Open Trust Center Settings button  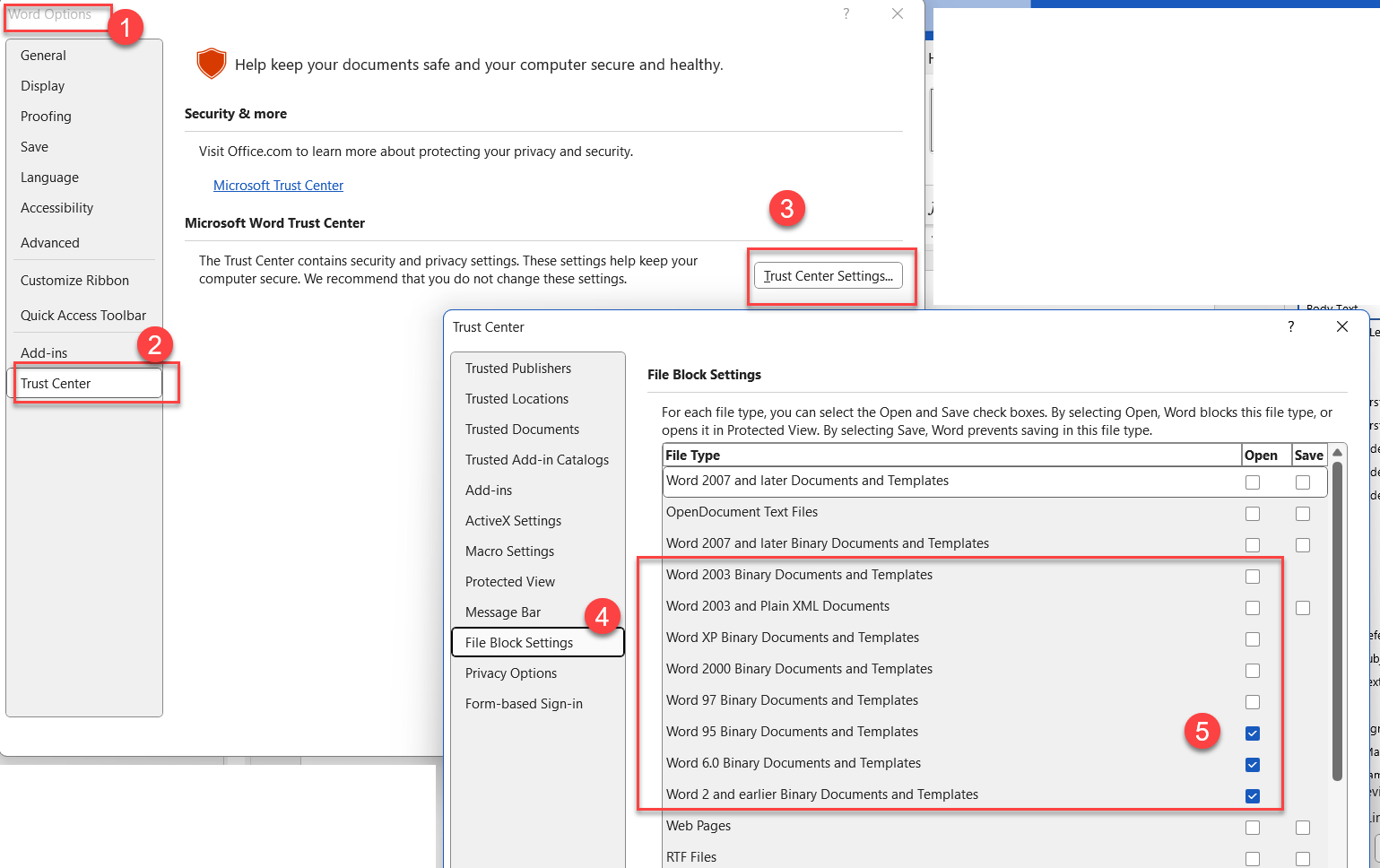[829, 276]
